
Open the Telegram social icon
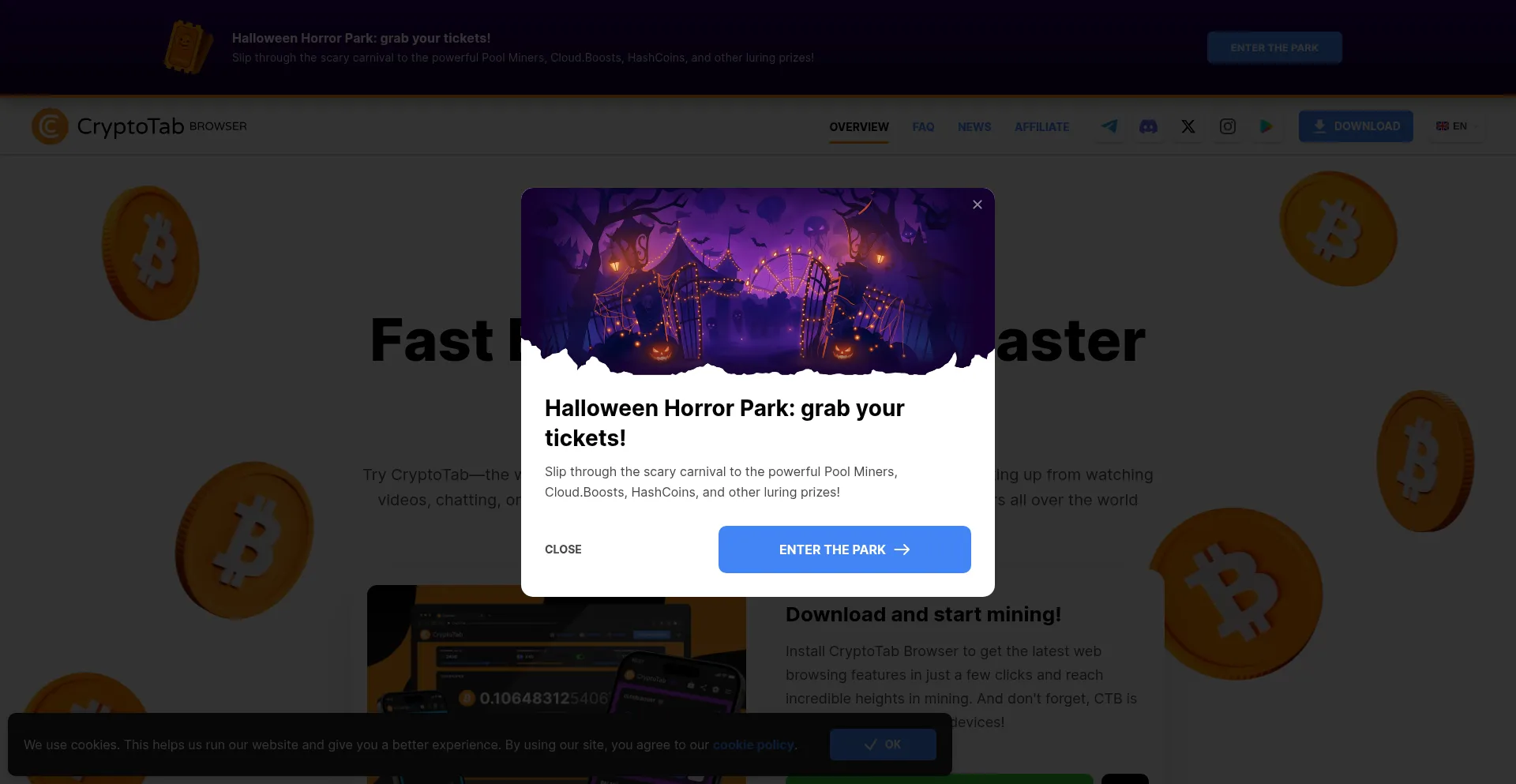click(x=1109, y=126)
